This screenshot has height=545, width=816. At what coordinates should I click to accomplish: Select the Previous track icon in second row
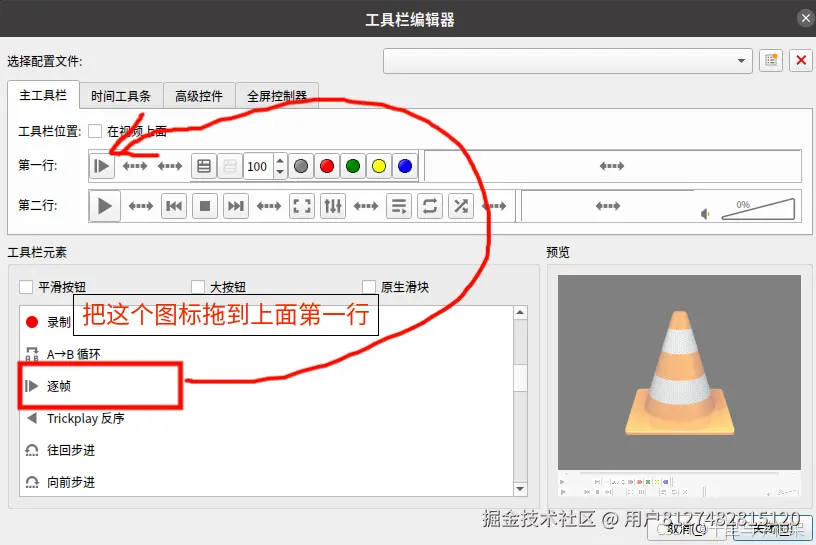pos(174,206)
